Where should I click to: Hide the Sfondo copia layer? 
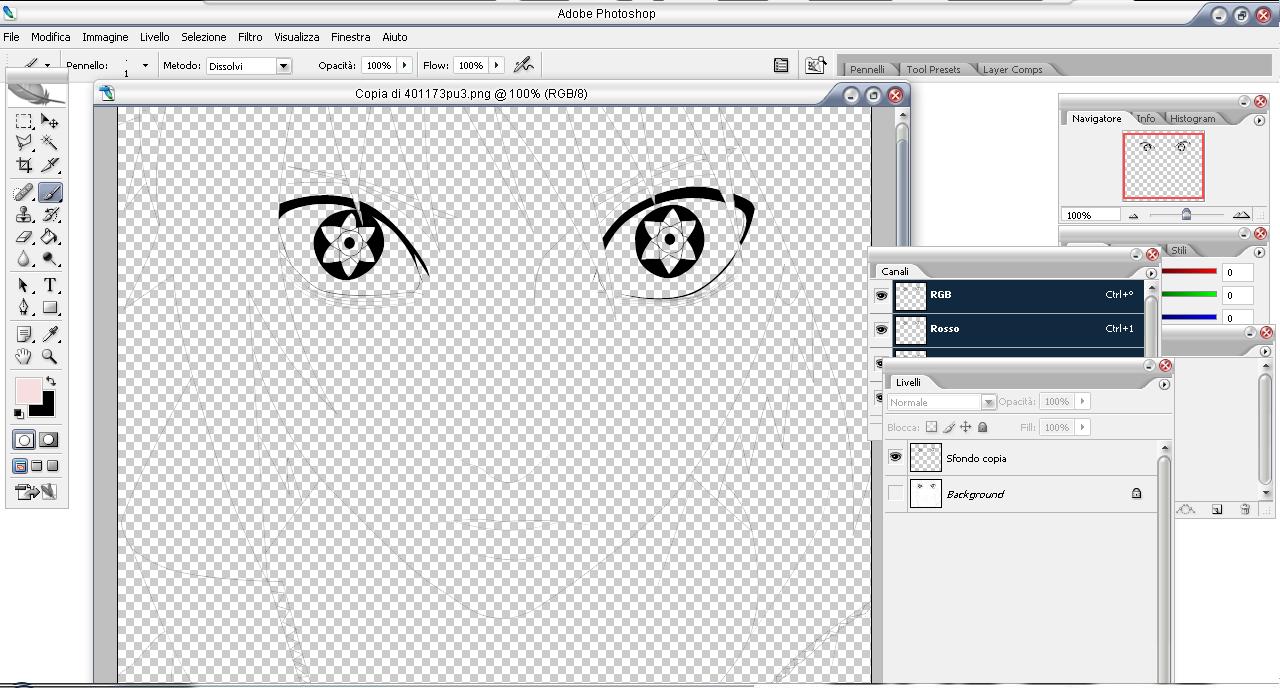pyautogui.click(x=895, y=458)
